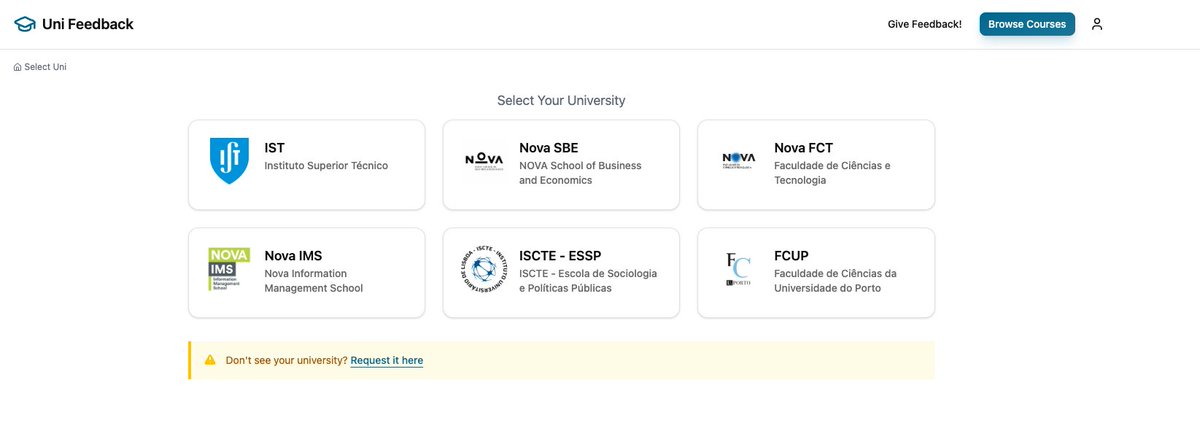Image resolution: width=1200 pixels, height=439 pixels.
Task: Open the user profile icon
Action: [x=1097, y=24]
